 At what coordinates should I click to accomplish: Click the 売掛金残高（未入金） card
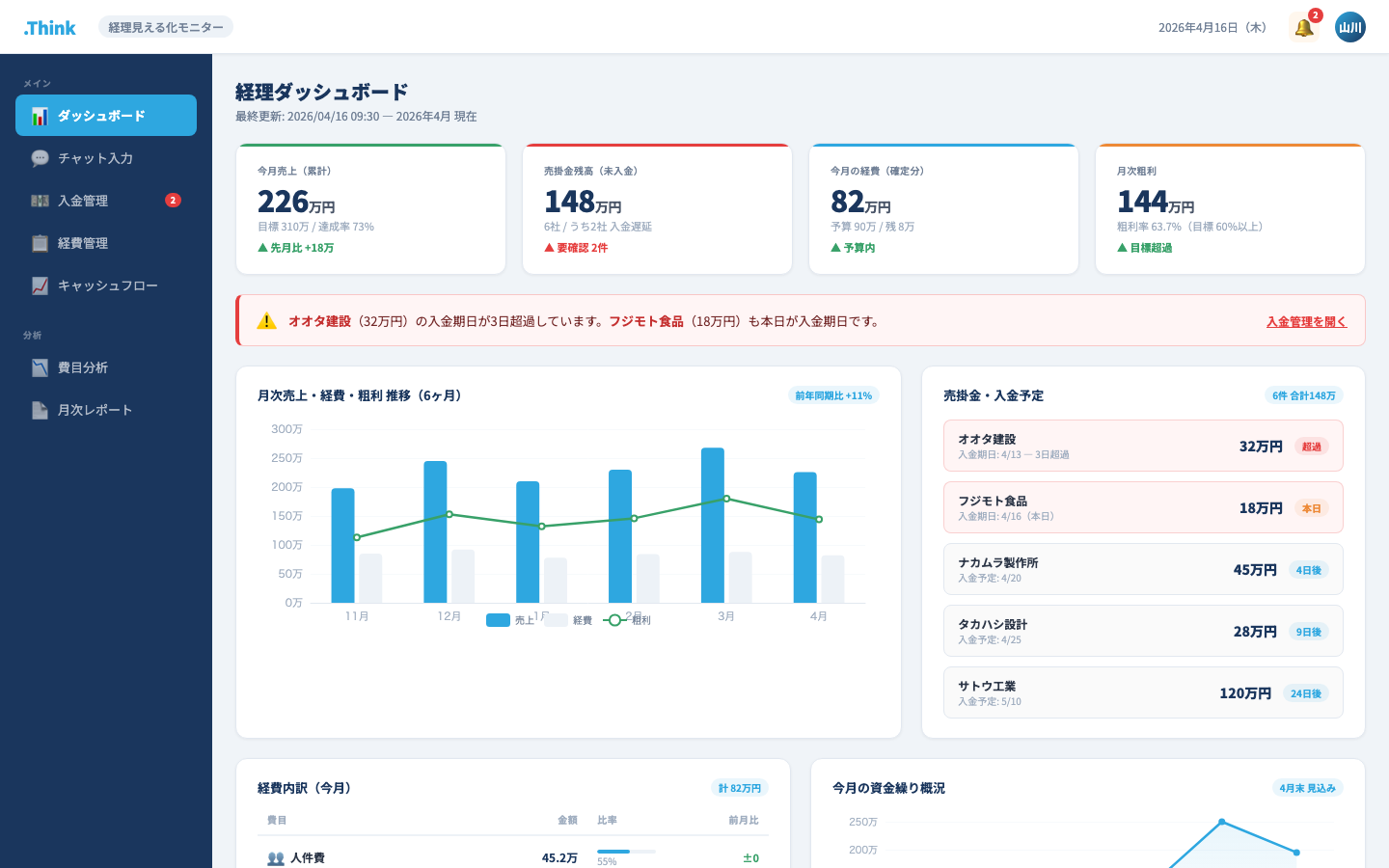click(657, 209)
